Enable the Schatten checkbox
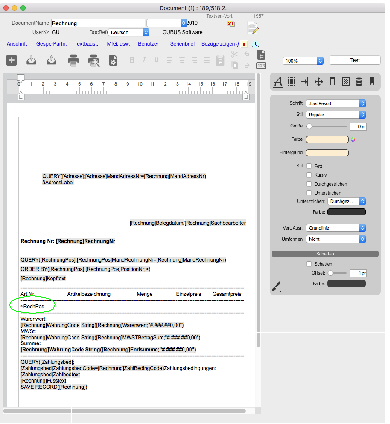The height and width of the screenshot is (424, 390). click(x=309, y=264)
